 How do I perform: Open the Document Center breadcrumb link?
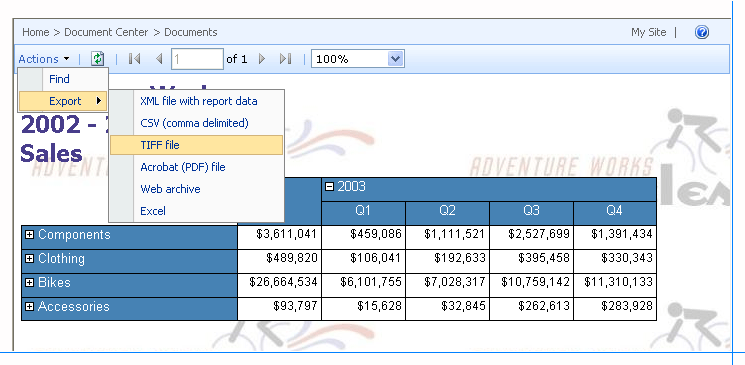click(106, 32)
